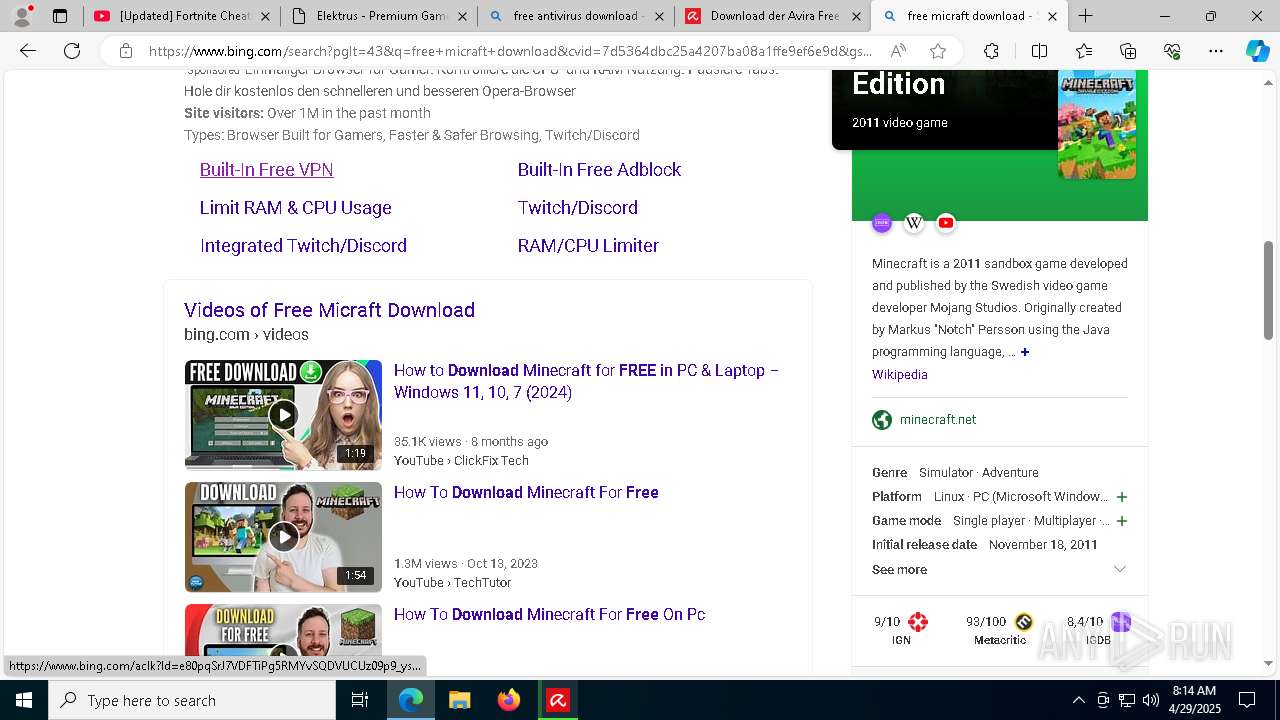The height and width of the screenshot is (720, 1280).
Task: Show hidden system tray icons
Action: [x=1078, y=700]
